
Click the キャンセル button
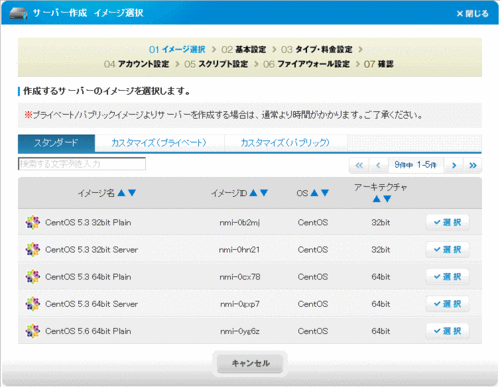click(250, 363)
